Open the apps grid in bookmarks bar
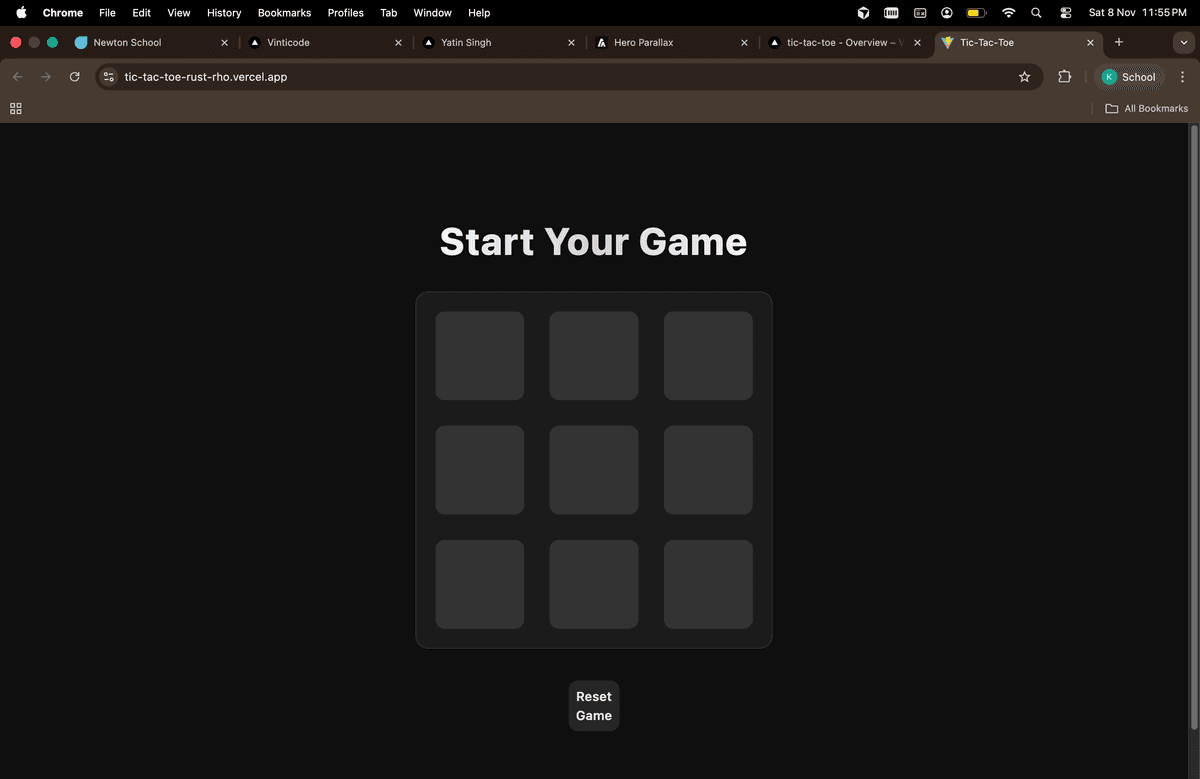This screenshot has height=779, width=1200. coord(15,108)
